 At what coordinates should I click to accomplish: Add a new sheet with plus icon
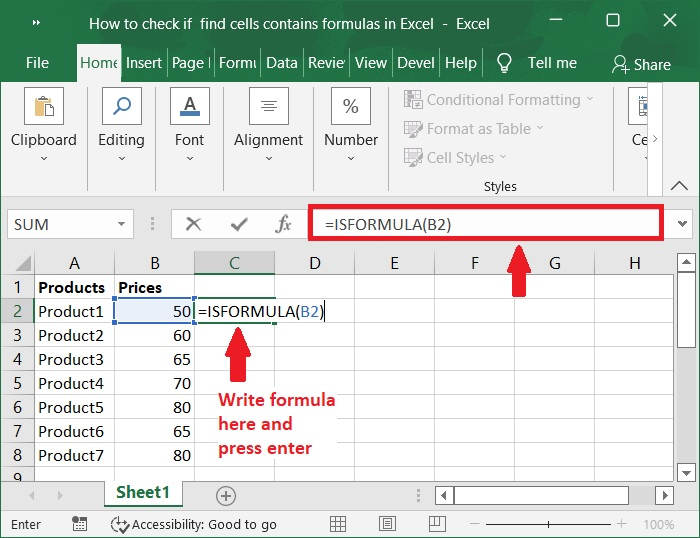point(226,496)
